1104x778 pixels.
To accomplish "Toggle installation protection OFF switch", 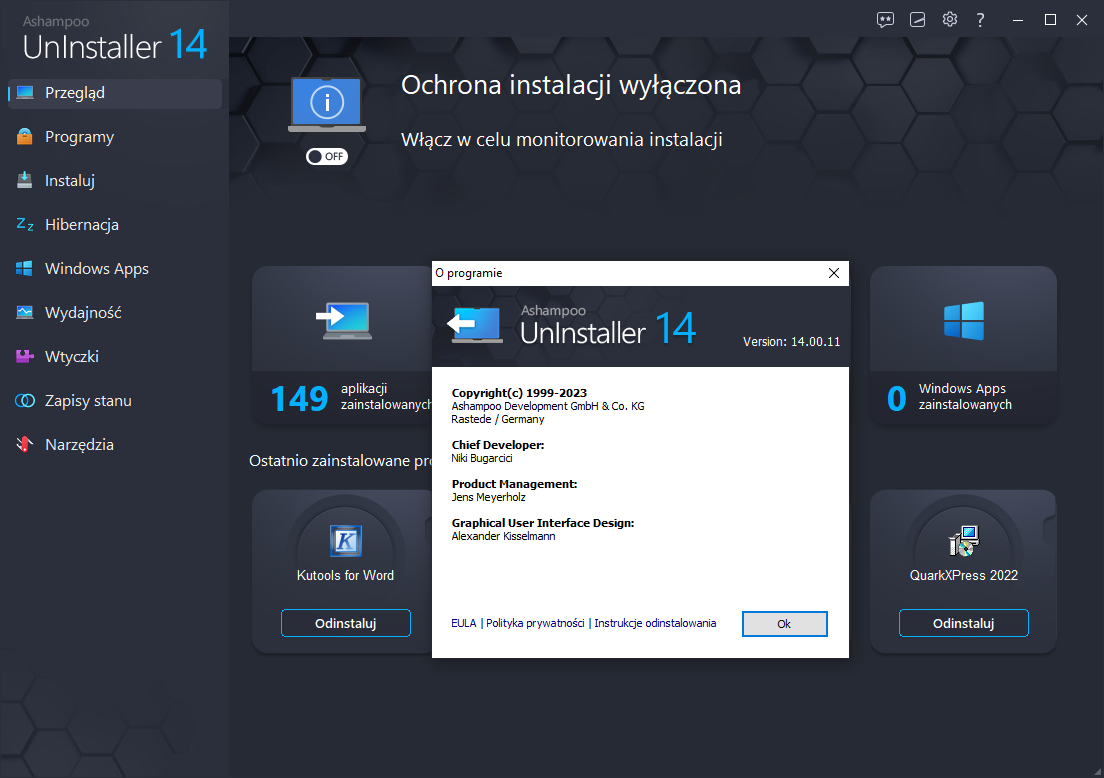I will [x=327, y=156].
